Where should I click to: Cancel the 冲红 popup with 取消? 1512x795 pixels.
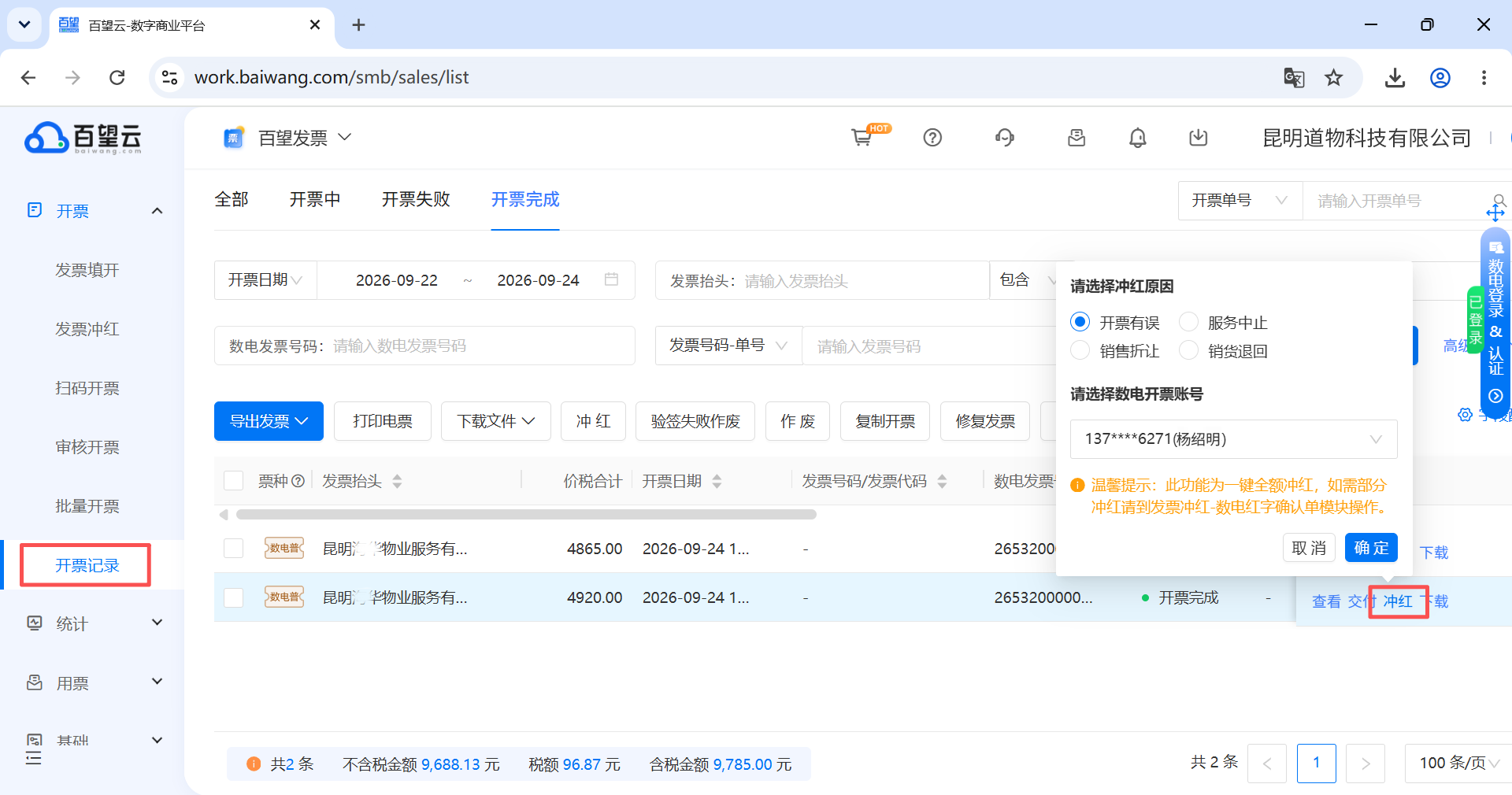pos(1309,548)
